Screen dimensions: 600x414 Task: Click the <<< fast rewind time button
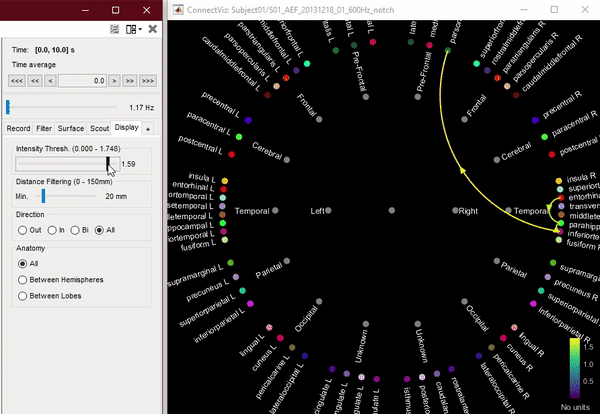[x=15, y=80]
